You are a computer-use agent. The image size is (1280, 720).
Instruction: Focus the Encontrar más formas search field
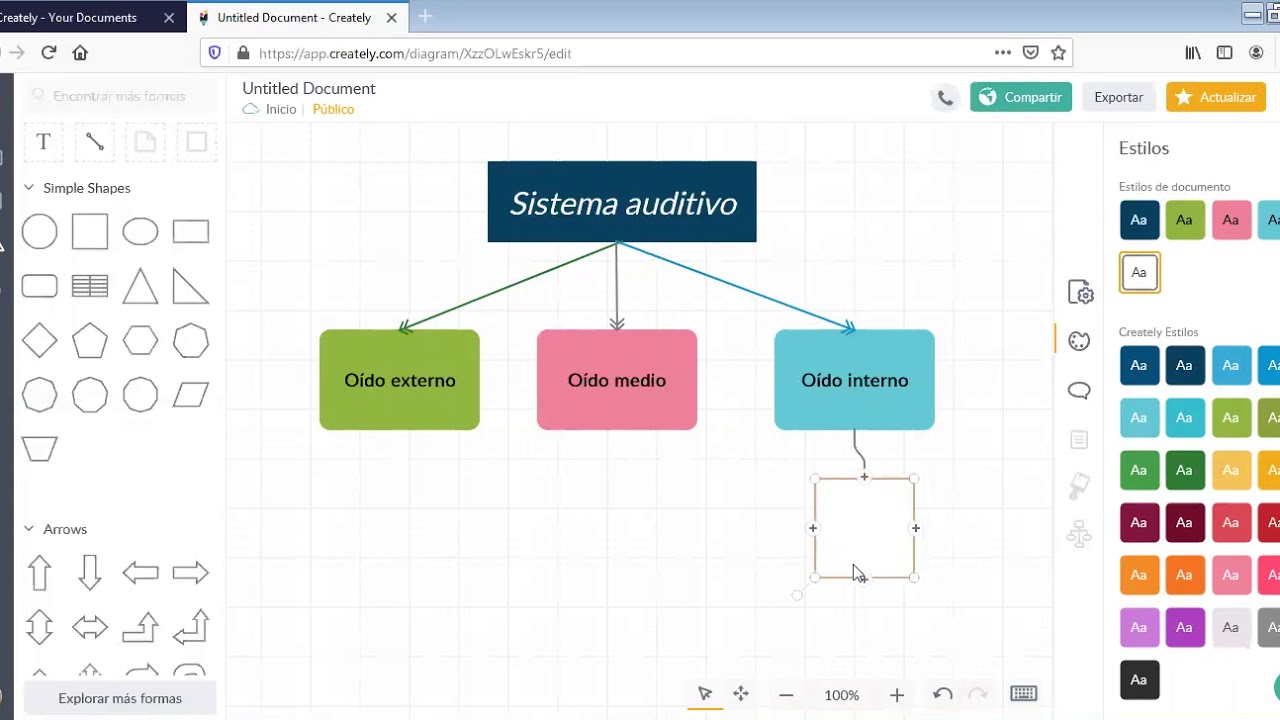pos(120,96)
